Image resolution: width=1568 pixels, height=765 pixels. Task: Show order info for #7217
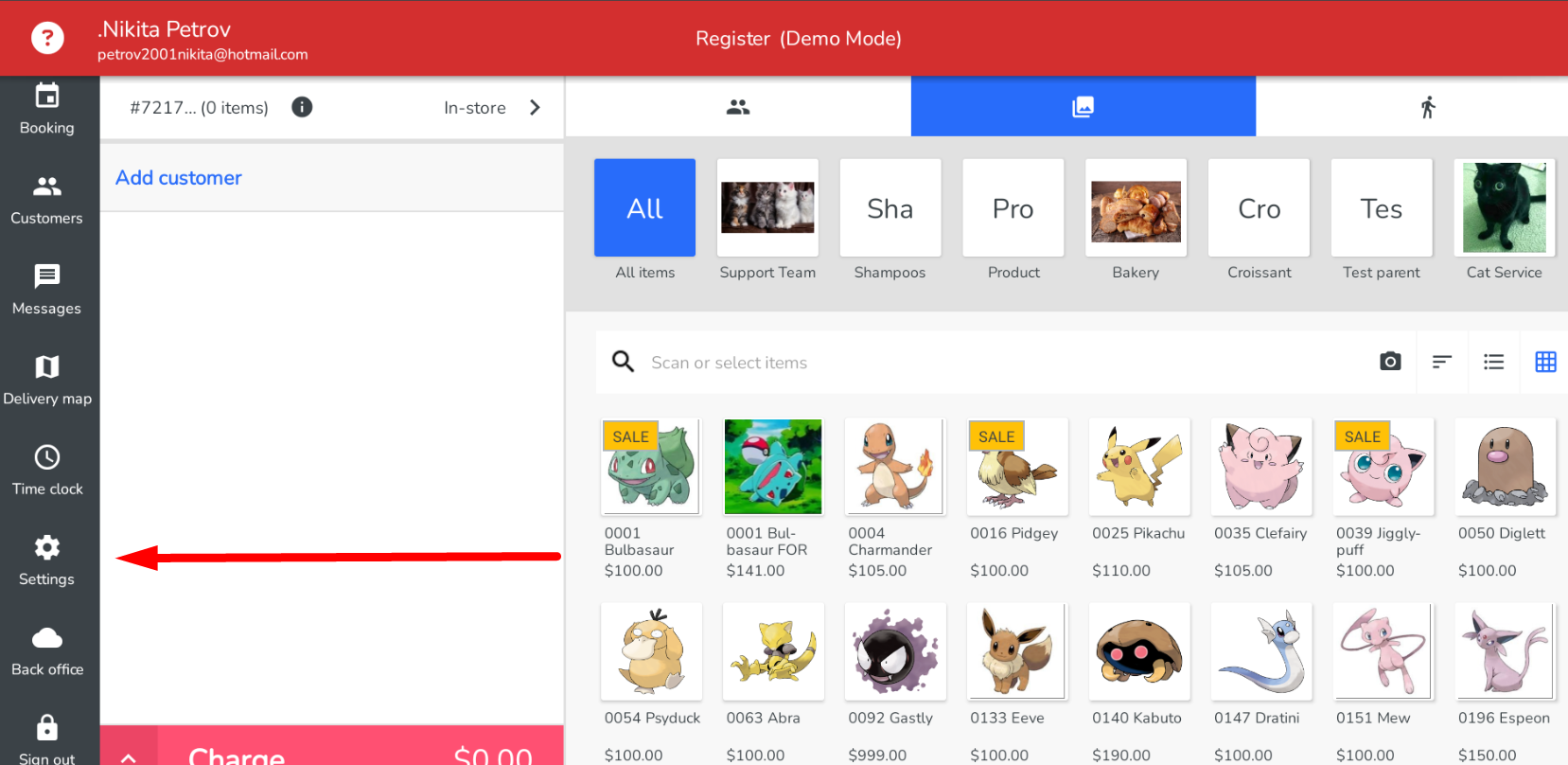(302, 107)
